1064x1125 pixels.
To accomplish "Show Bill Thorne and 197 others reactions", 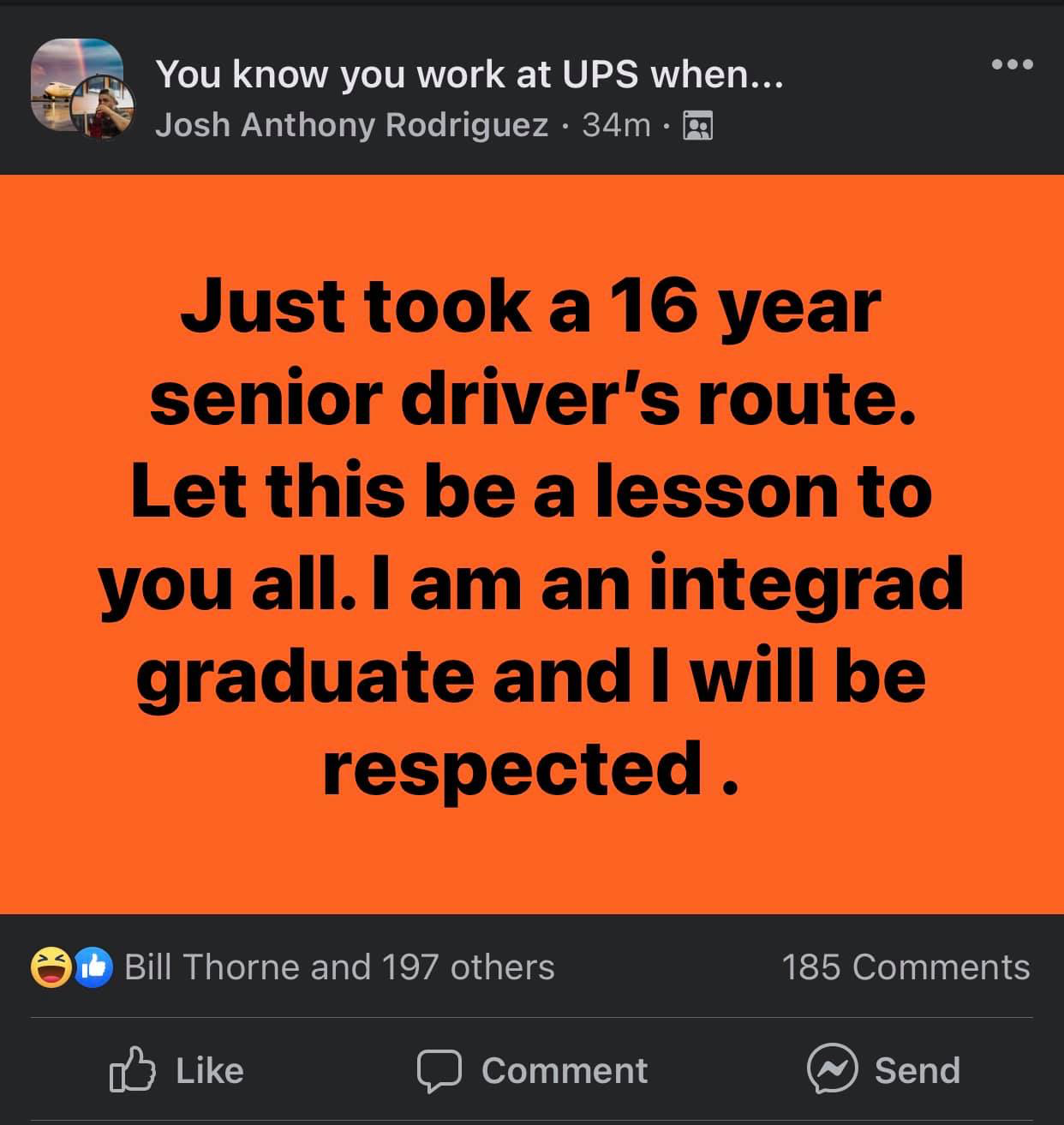I will (339, 967).
